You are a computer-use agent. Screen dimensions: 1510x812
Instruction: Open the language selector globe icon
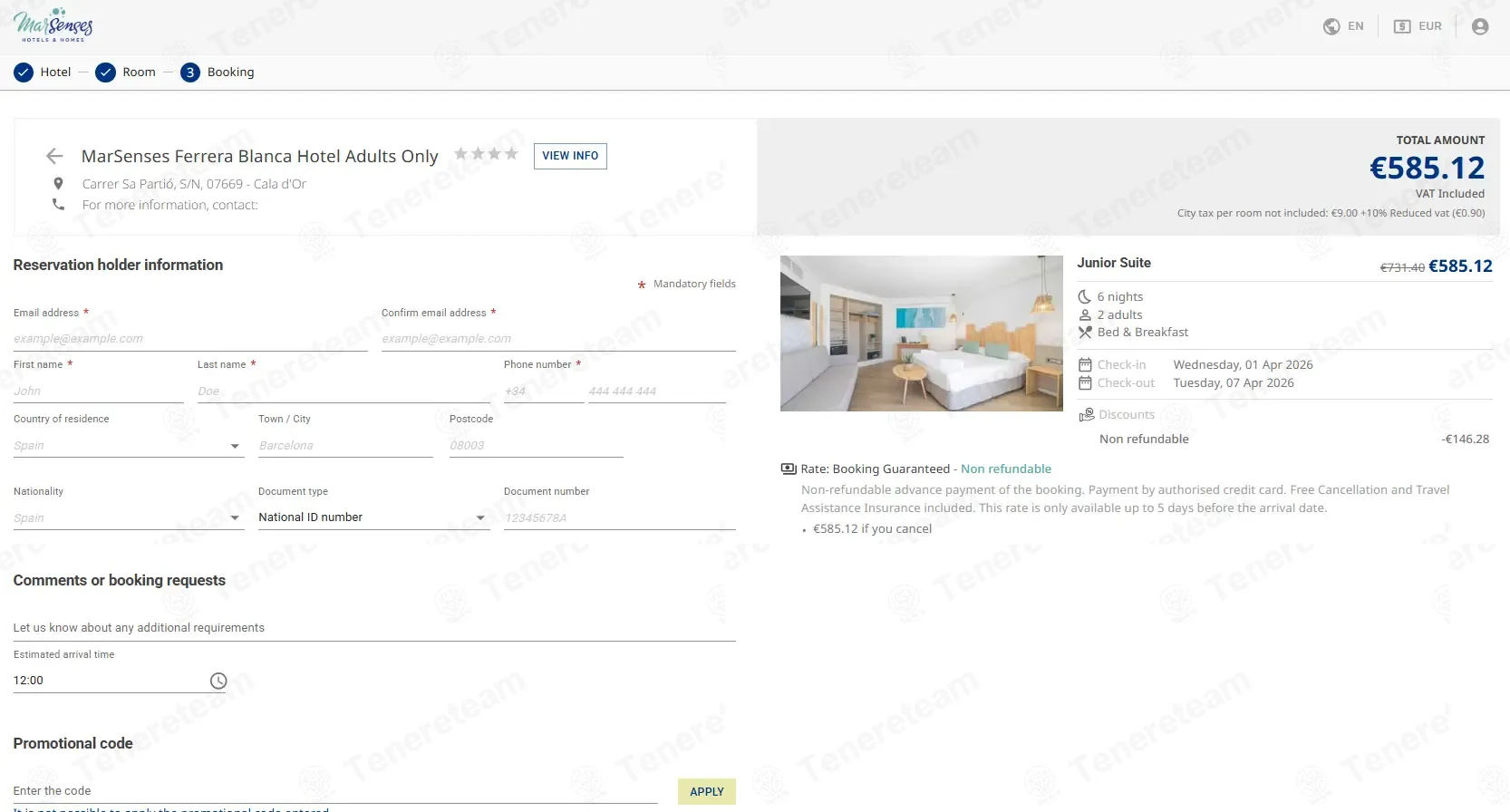[1331, 26]
